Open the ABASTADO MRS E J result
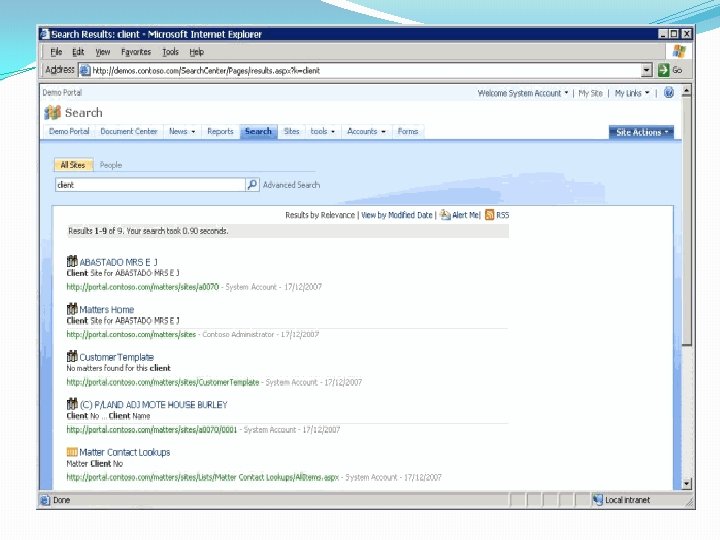Viewport: 720px width, 540px height. (118, 262)
